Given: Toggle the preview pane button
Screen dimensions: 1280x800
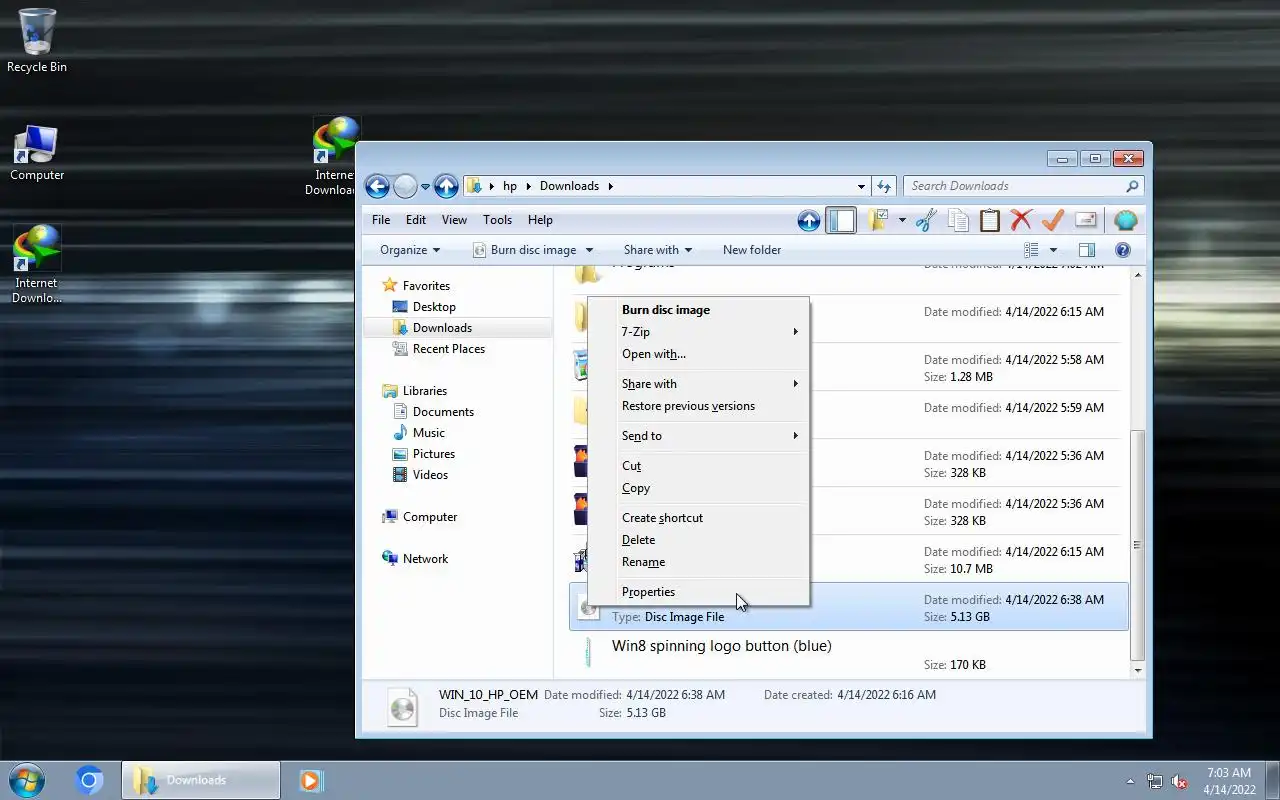Looking at the screenshot, I should (1087, 250).
